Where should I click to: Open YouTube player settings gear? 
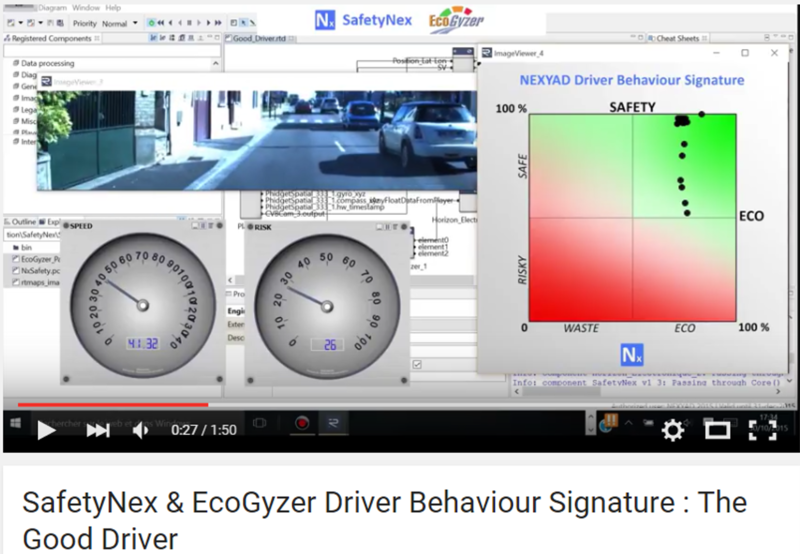(673, 431)
